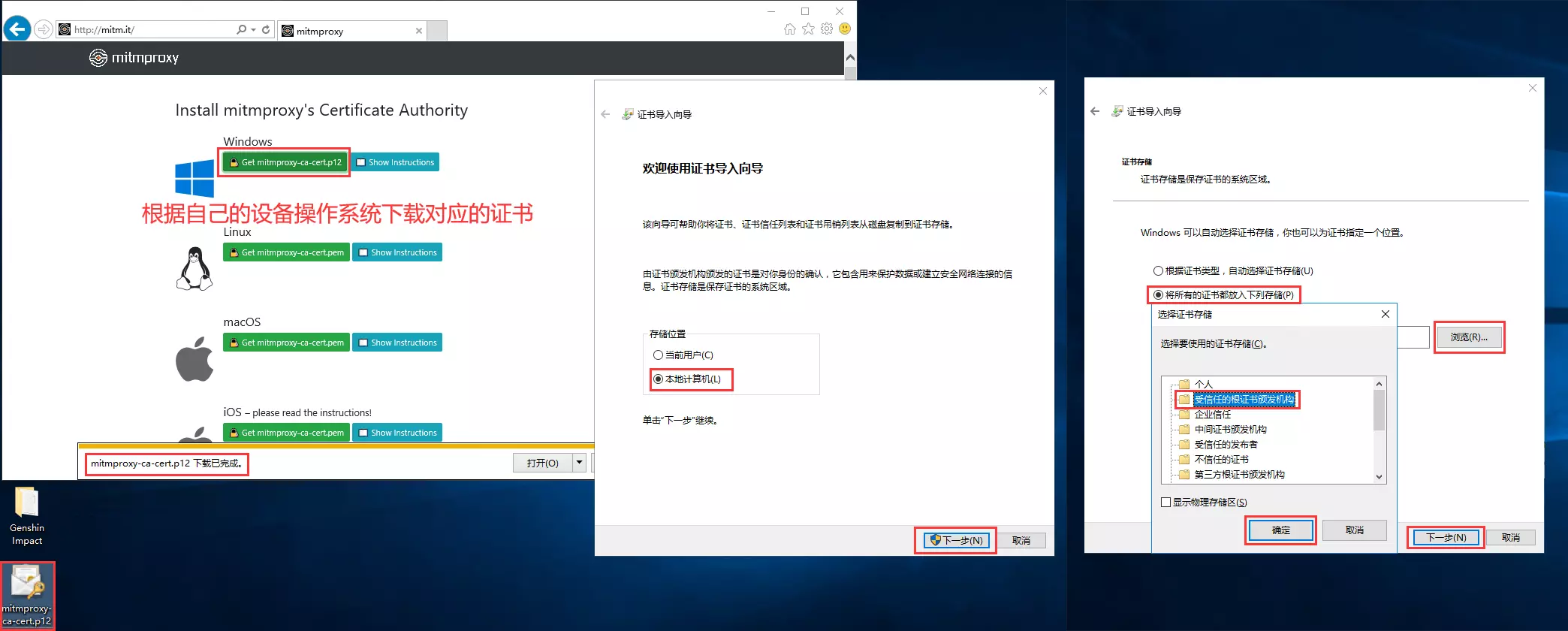This screenshot has width=1568, height=631.
Task: Enable the 显示物理存储区(S) checkbox
Action: coord(1204,502)
